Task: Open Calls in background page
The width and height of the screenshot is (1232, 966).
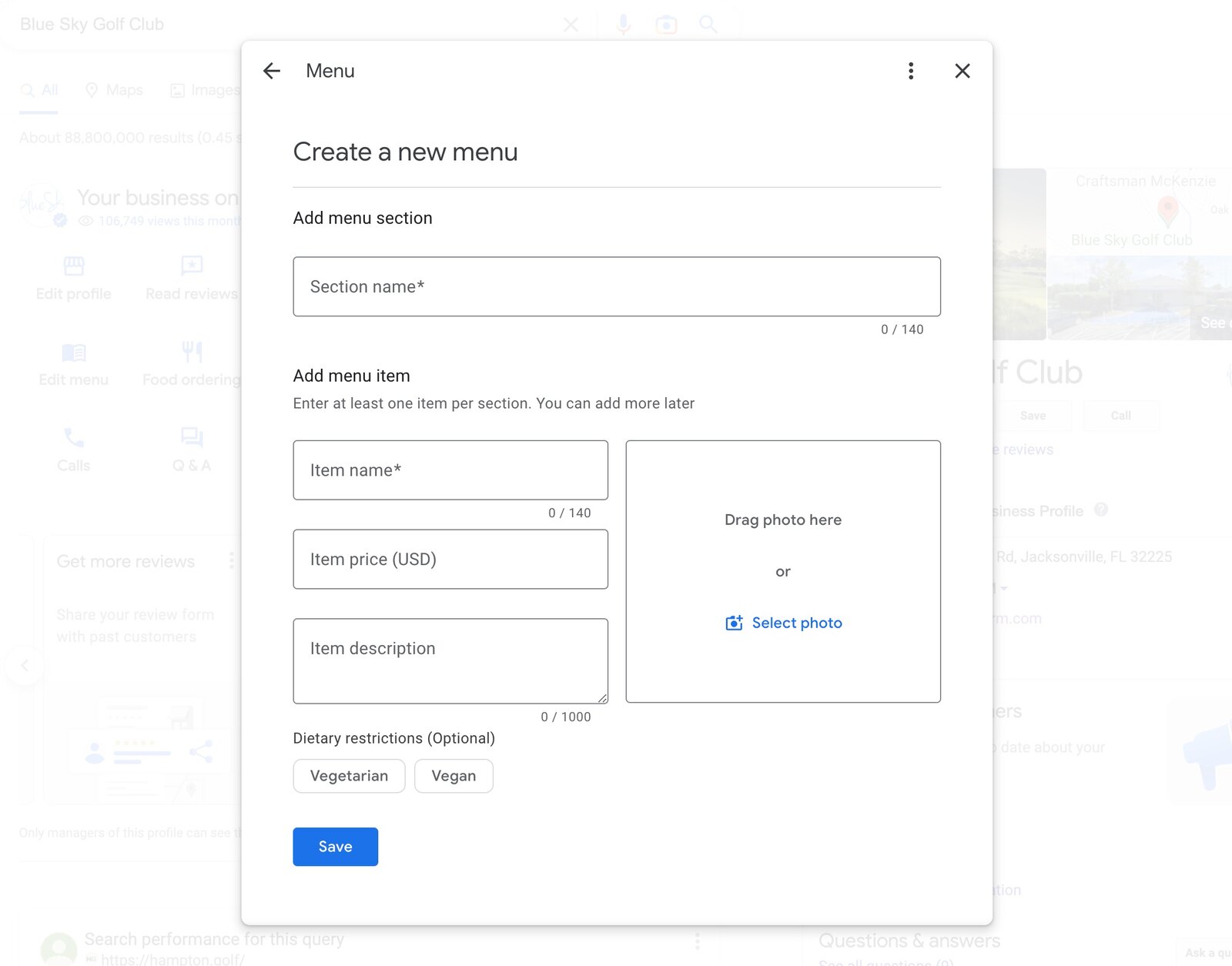Action: (74, 451)
